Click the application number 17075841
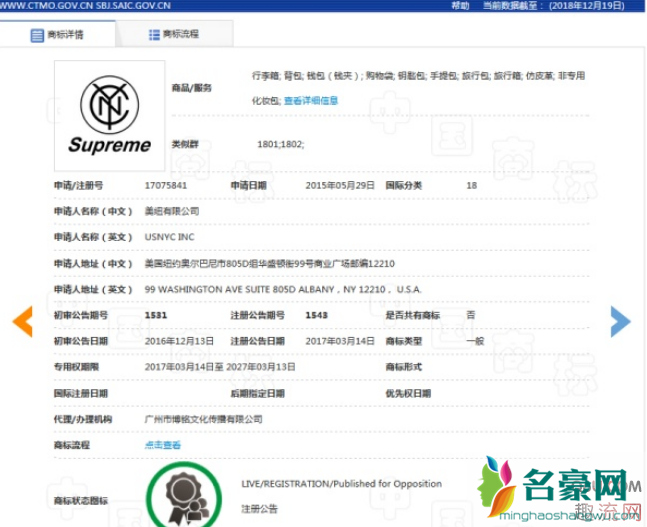Screen dimensions: 647x527 [x=166, y=186]
